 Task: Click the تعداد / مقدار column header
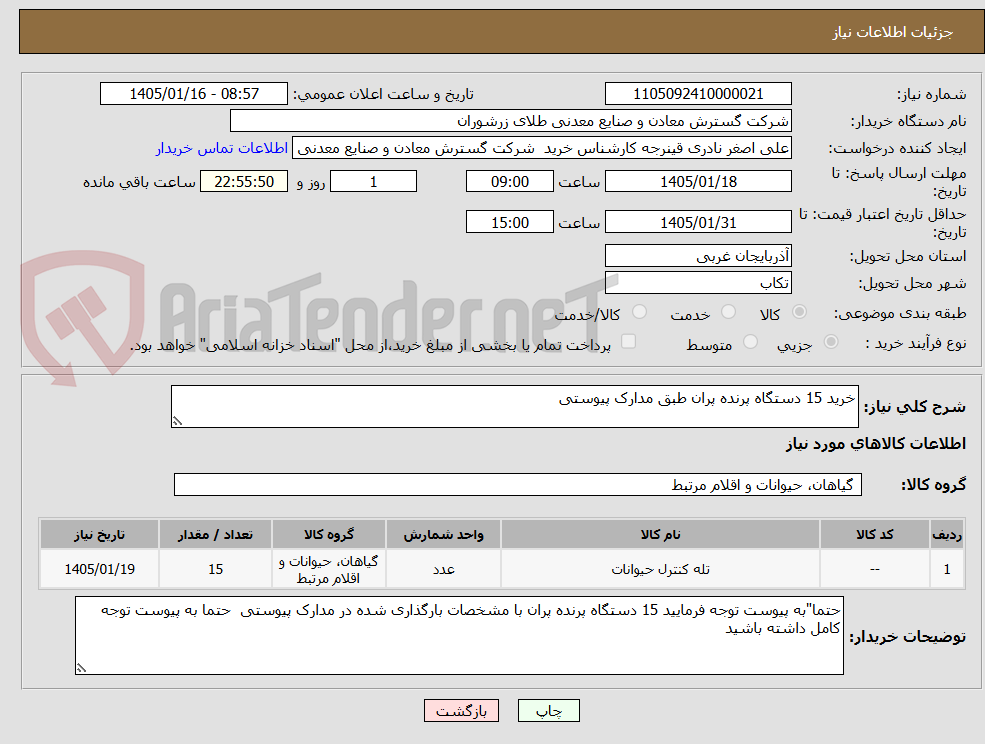pyautogui.click(x=215, y=534)
